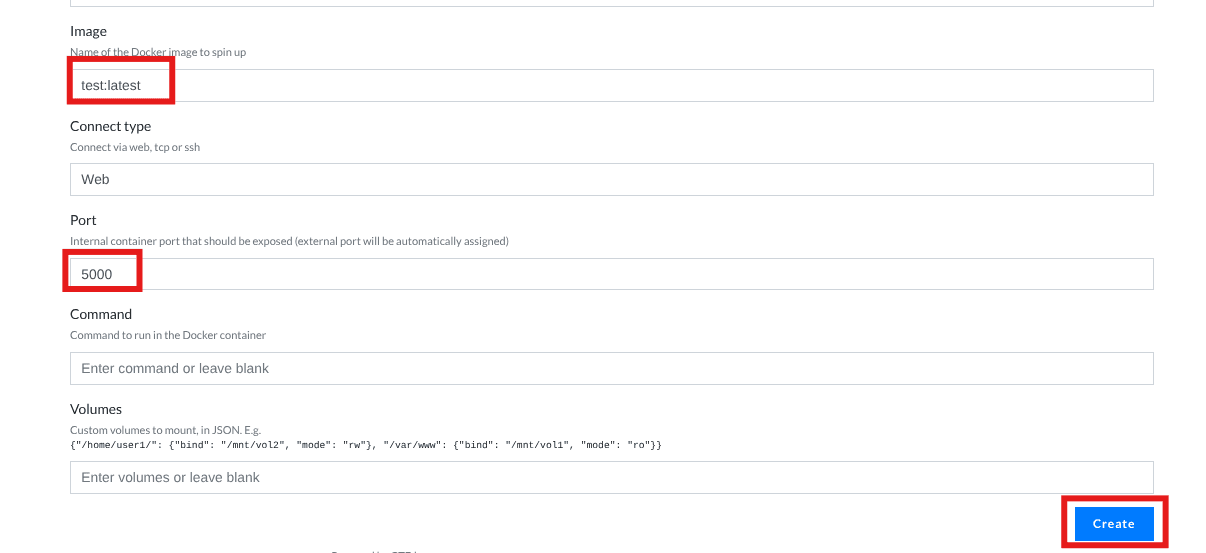1206x553 pixels.
Task: Click the JSON volumes example code line
Action: tap(365, 443)
